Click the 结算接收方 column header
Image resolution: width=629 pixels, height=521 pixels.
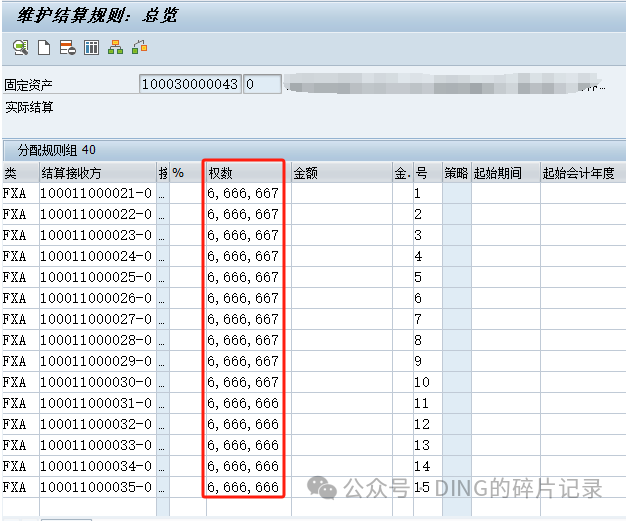tap(97, 173)
